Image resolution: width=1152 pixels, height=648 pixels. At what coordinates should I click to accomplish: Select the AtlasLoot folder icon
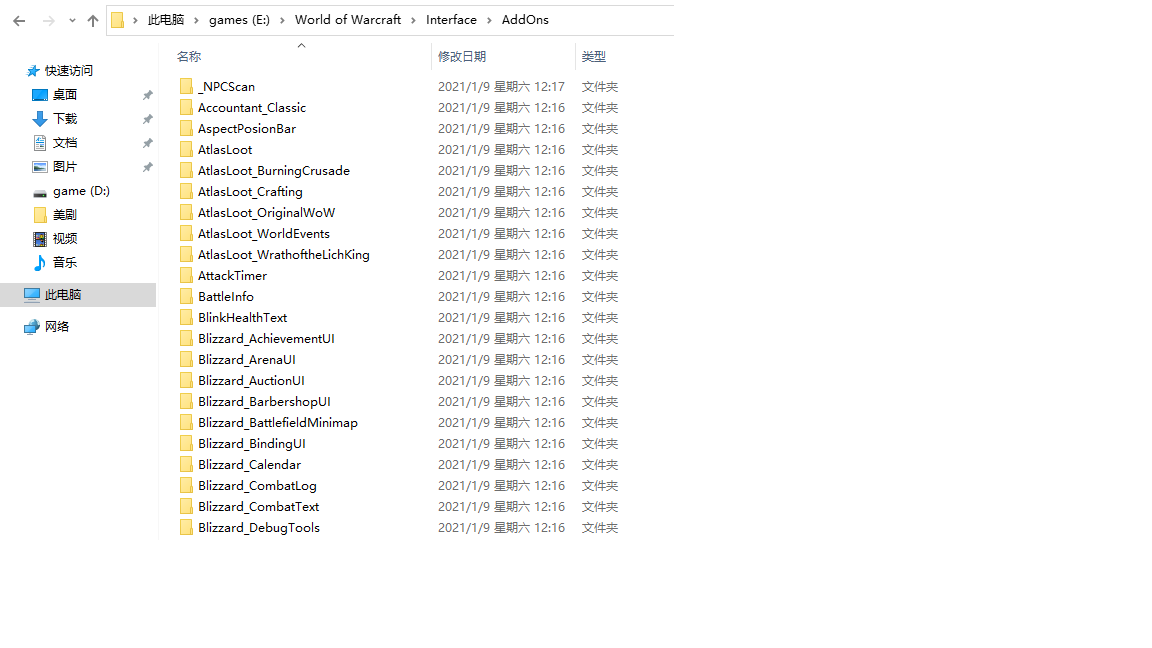[x=186, y=150]
